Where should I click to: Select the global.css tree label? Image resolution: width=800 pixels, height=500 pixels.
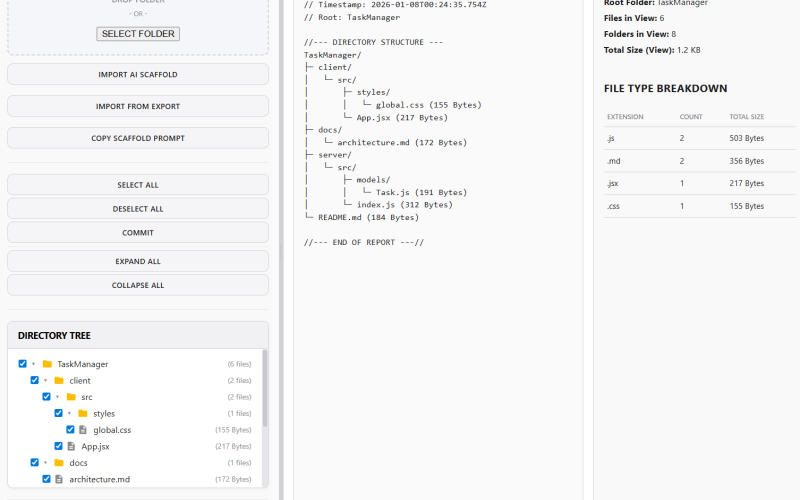112,430
